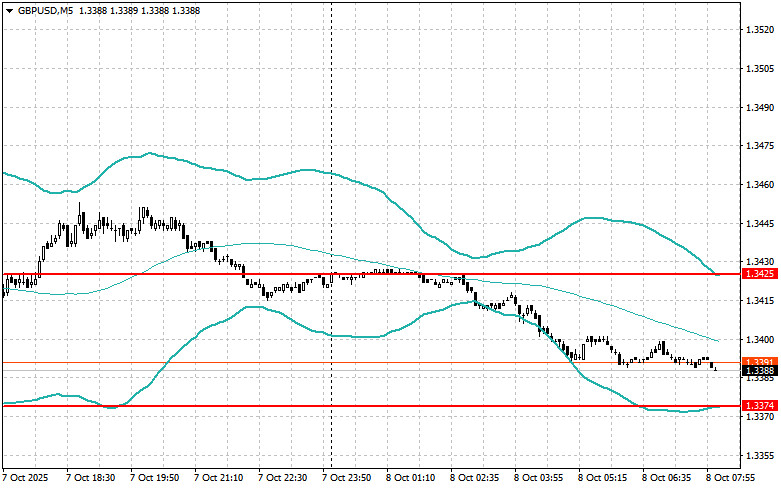Click the 1.3475 price scale value
The height and width of the screenshot is (489, 781).
[760, 146]
